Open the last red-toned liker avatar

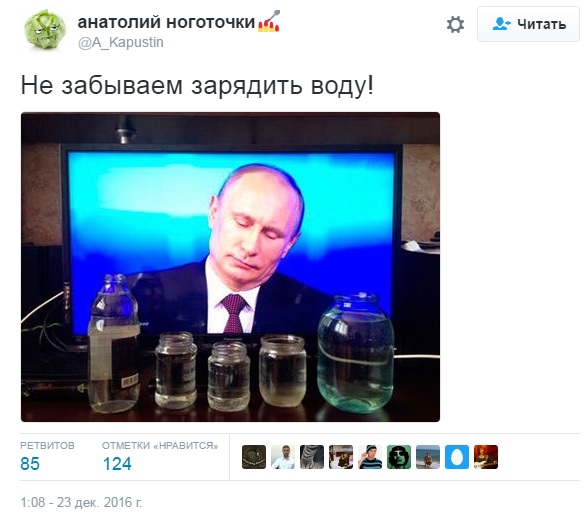[x=486, y=457]
